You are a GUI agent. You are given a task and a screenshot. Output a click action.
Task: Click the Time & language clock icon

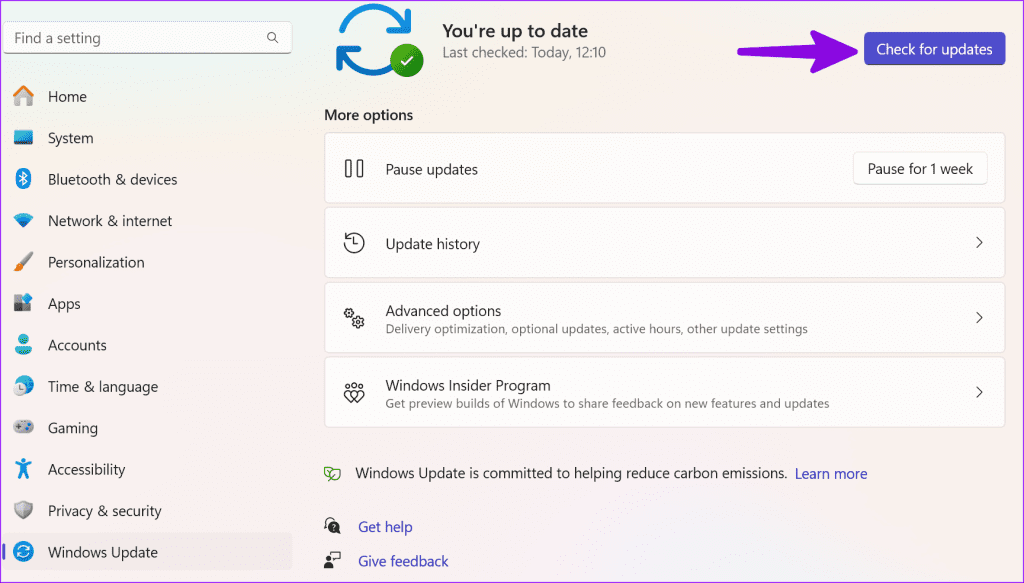(24, 386)
